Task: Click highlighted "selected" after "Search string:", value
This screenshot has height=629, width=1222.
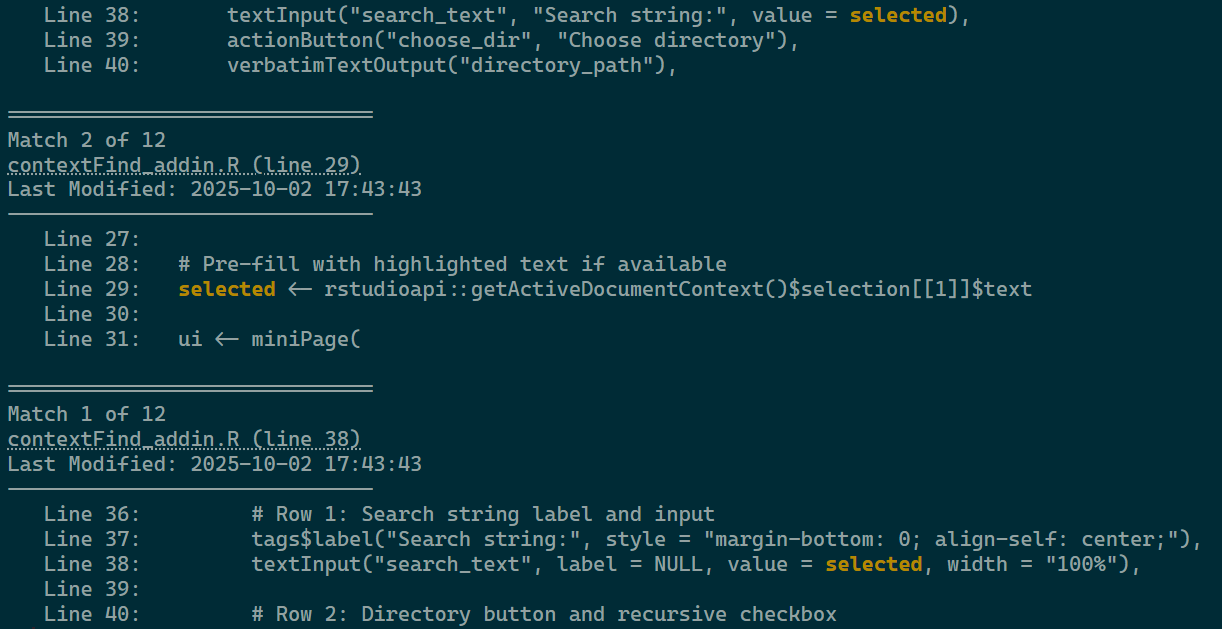Action: click(898, 15)
